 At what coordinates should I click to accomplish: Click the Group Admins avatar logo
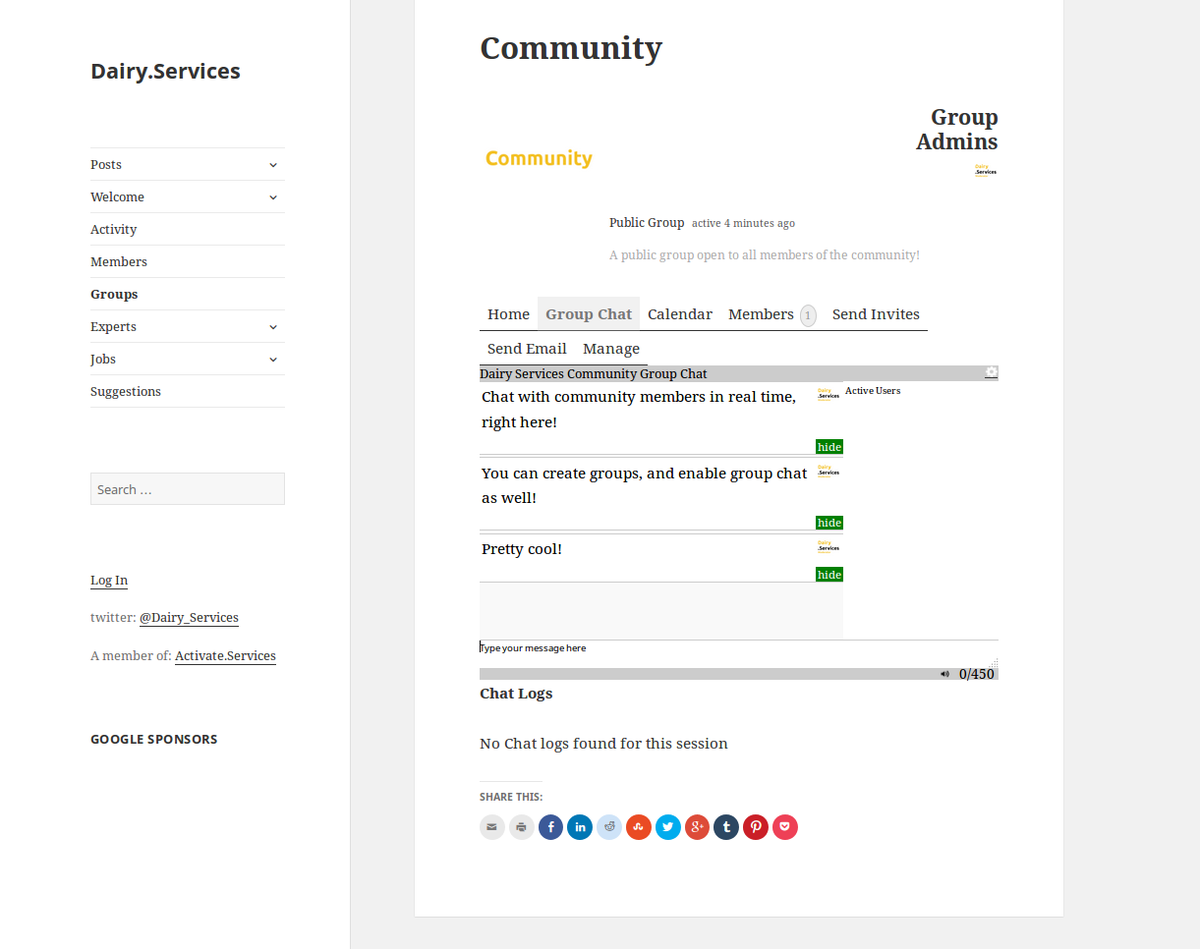point(986,170)
